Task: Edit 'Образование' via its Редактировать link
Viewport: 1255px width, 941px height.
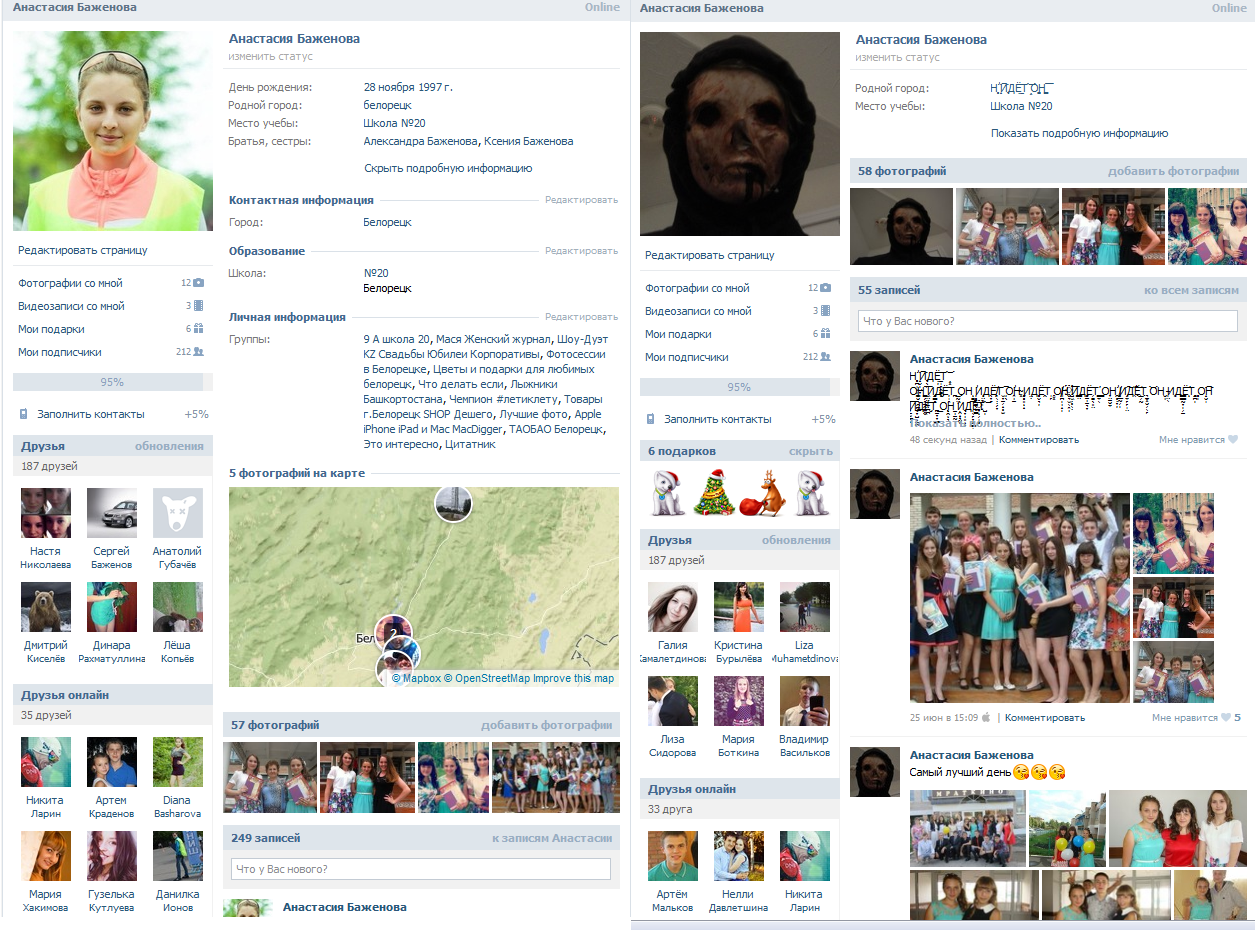Action: pos(581,251)
